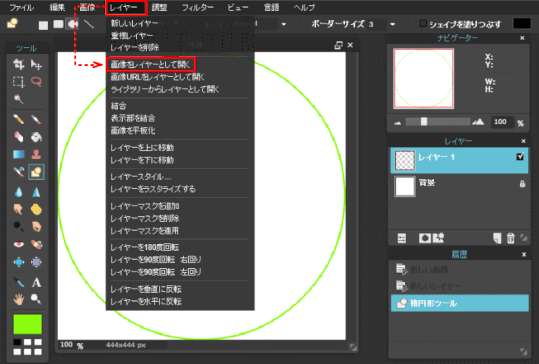This screenshot has height=364, width=539.
Task: Select the Color Replace tool
Action: pyautogui.click(x=19, y=172)
